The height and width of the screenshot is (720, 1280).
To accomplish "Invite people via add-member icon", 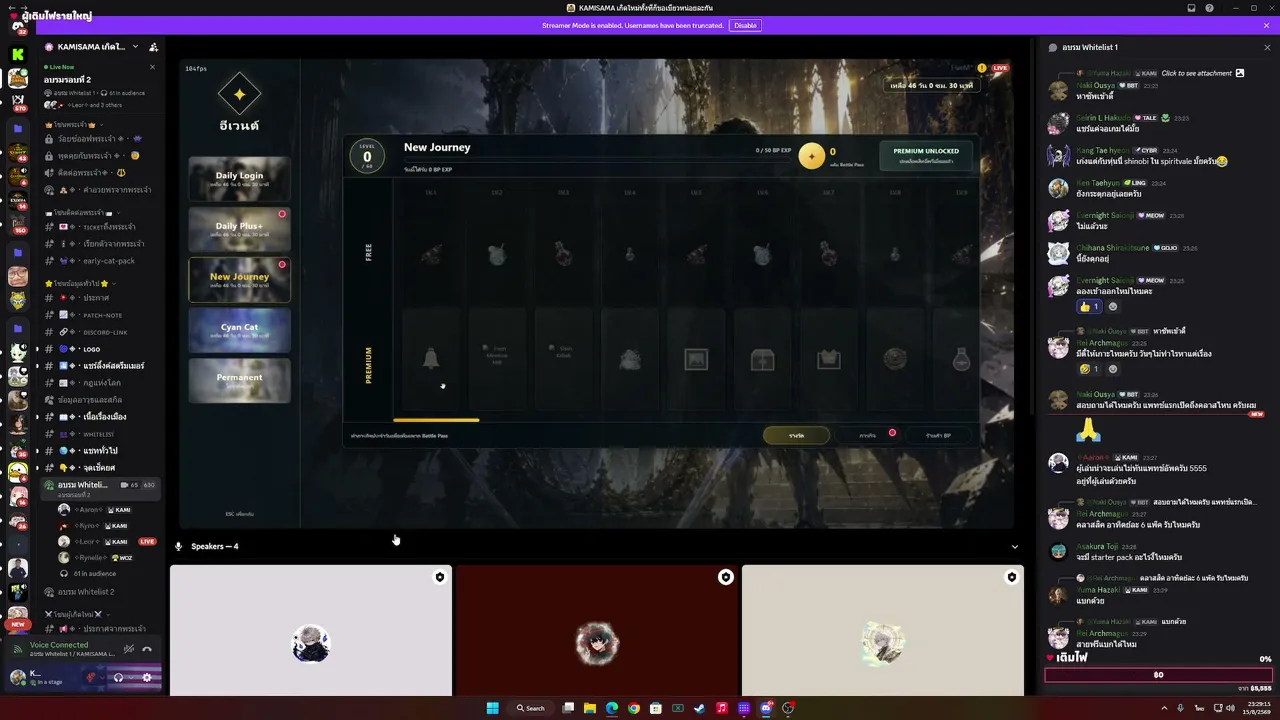I will pos(153,47).
